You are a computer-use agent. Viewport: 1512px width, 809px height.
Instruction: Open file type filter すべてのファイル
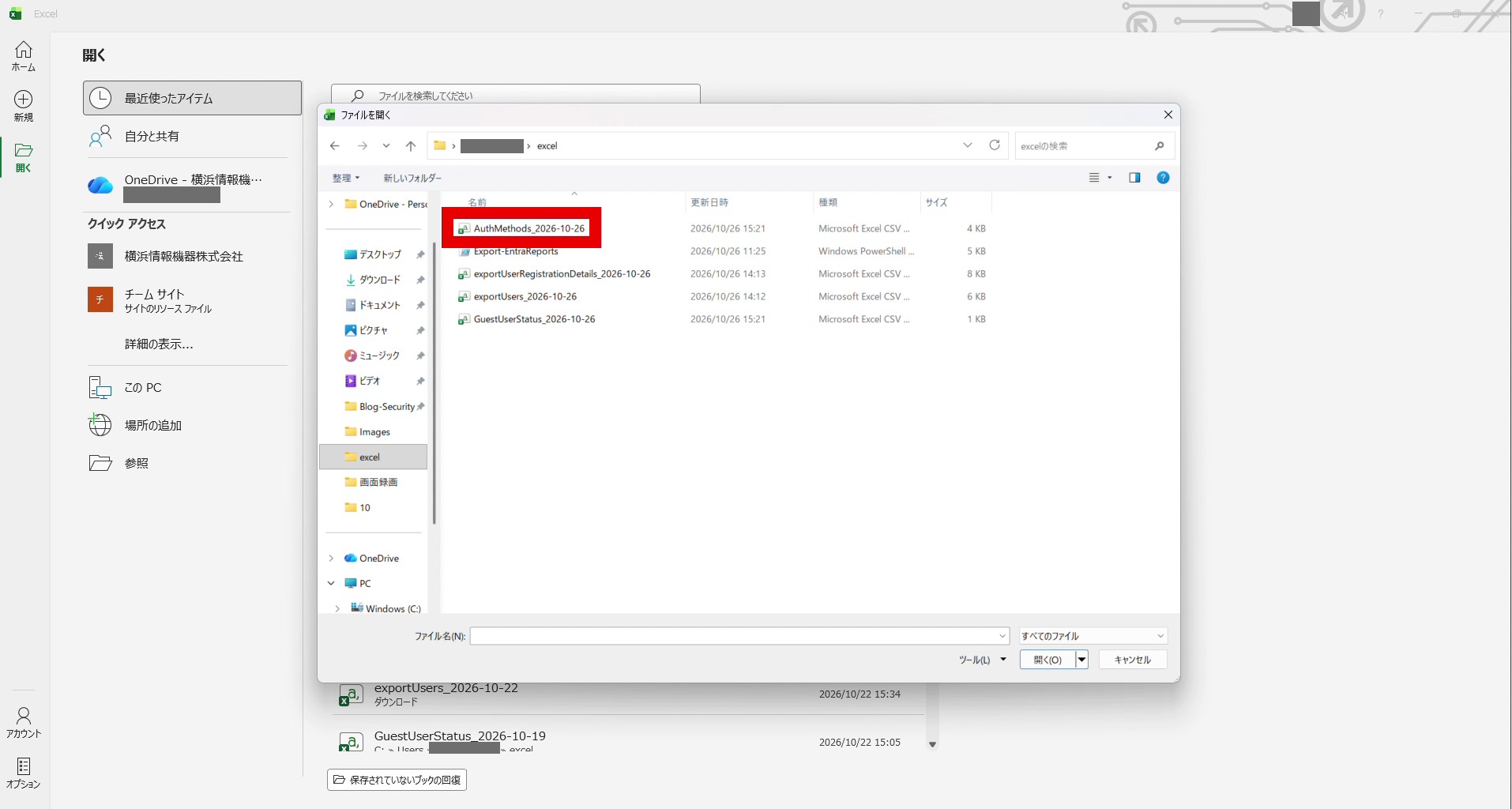1093,636
